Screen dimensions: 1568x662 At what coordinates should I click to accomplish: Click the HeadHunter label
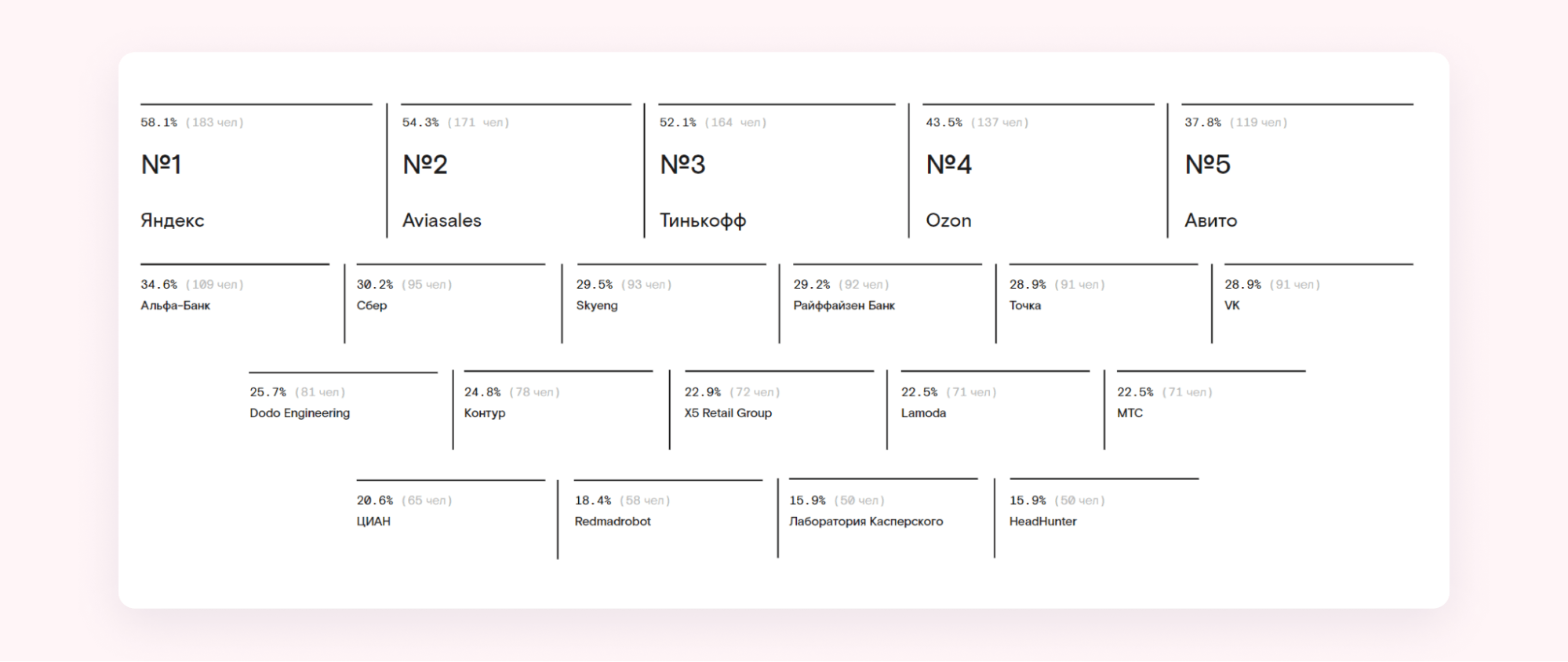pyautogui.click(x=1042, y=522)
